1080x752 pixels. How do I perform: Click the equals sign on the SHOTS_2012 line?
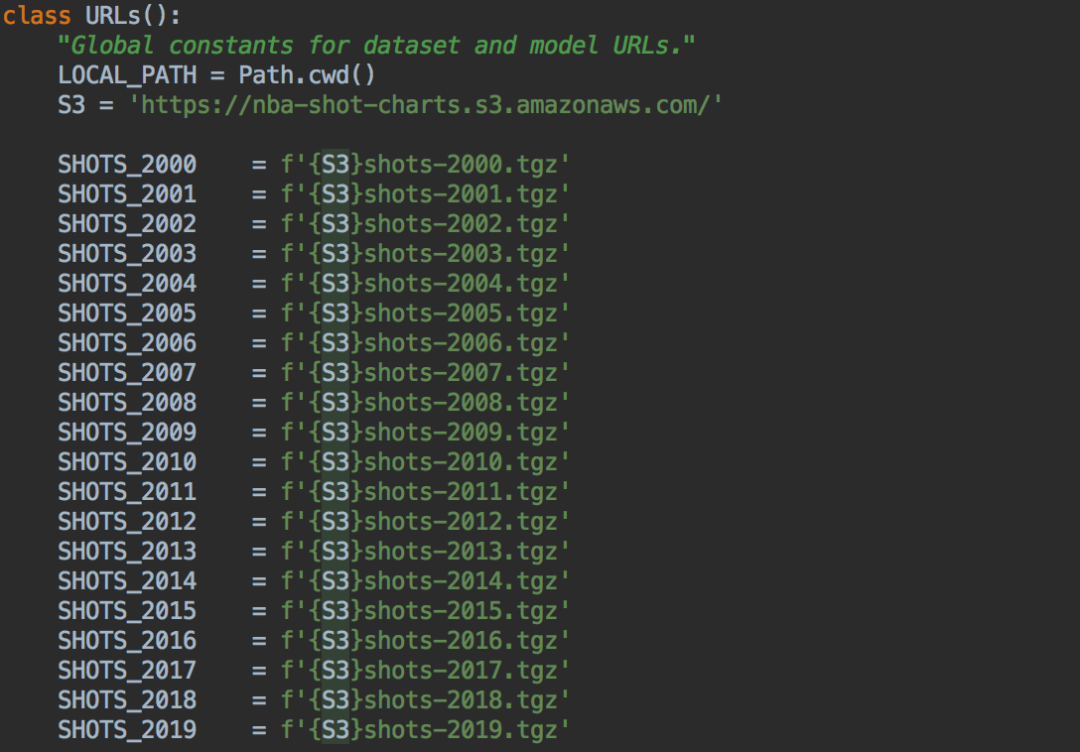pos(259,521)
